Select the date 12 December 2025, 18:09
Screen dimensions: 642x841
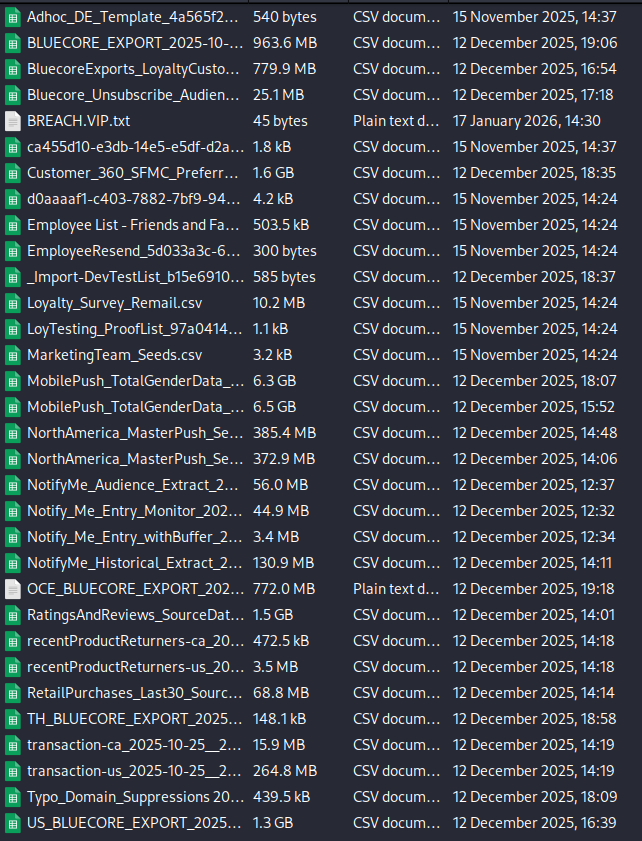[x=535, y=797]
